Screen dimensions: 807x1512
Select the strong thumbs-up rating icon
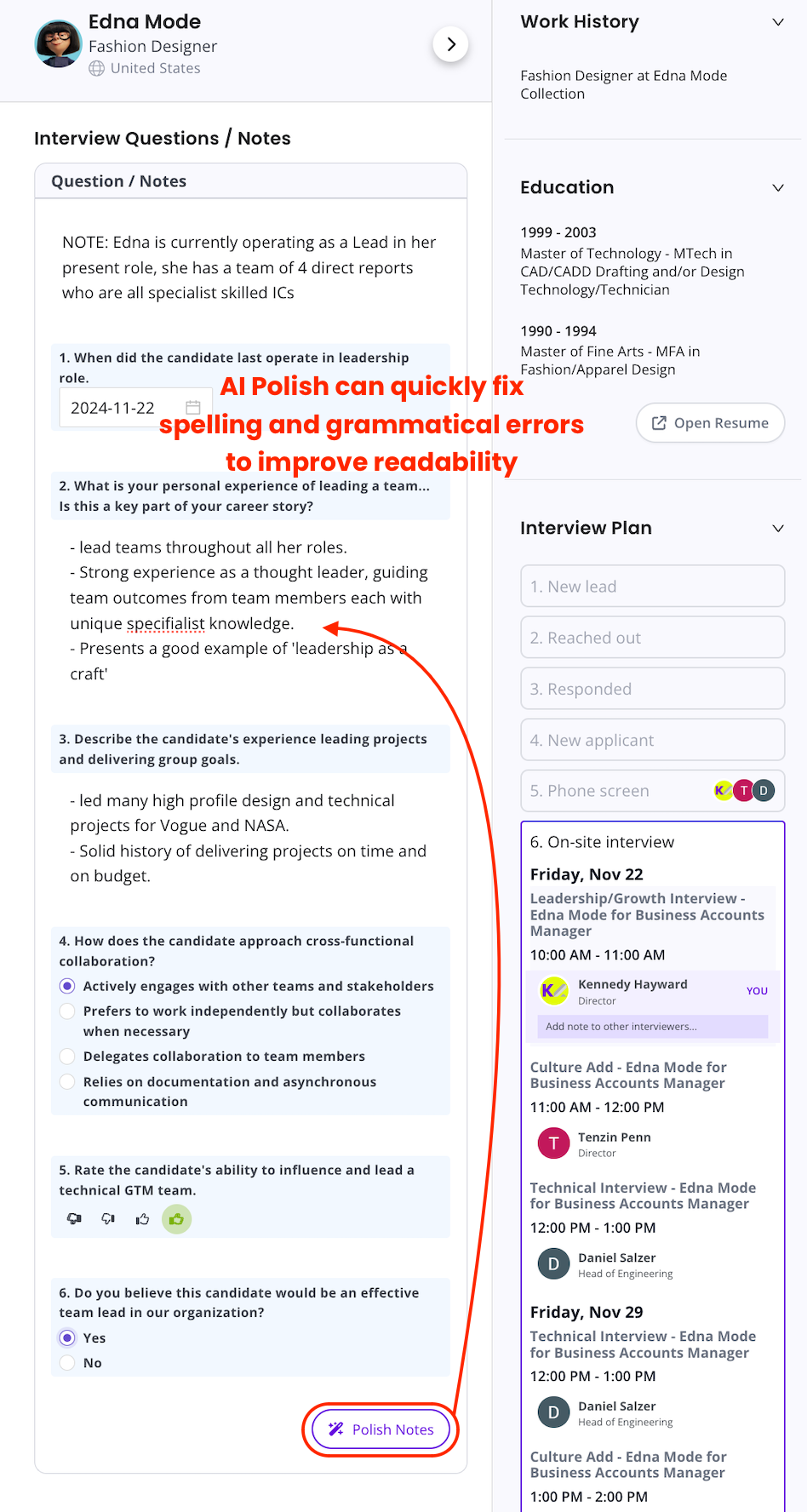[176, 1219]
